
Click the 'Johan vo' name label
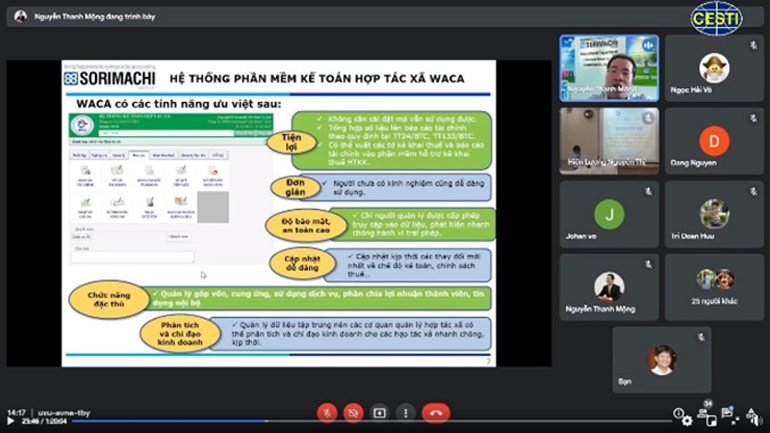pos(580,236)
